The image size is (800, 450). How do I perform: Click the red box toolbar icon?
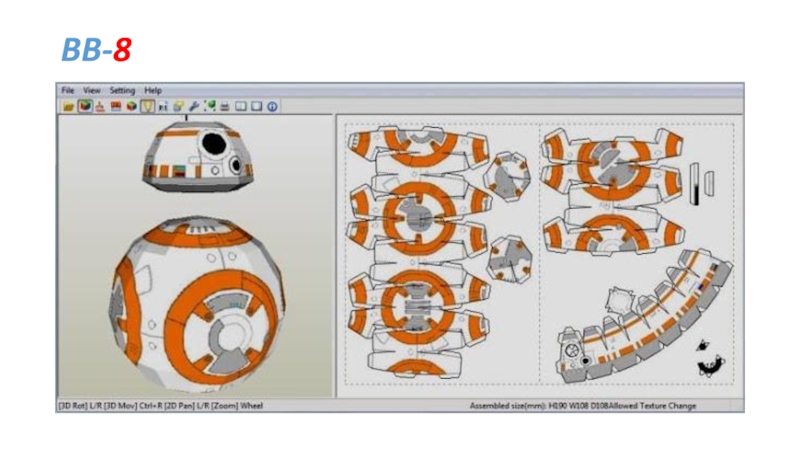115,106
